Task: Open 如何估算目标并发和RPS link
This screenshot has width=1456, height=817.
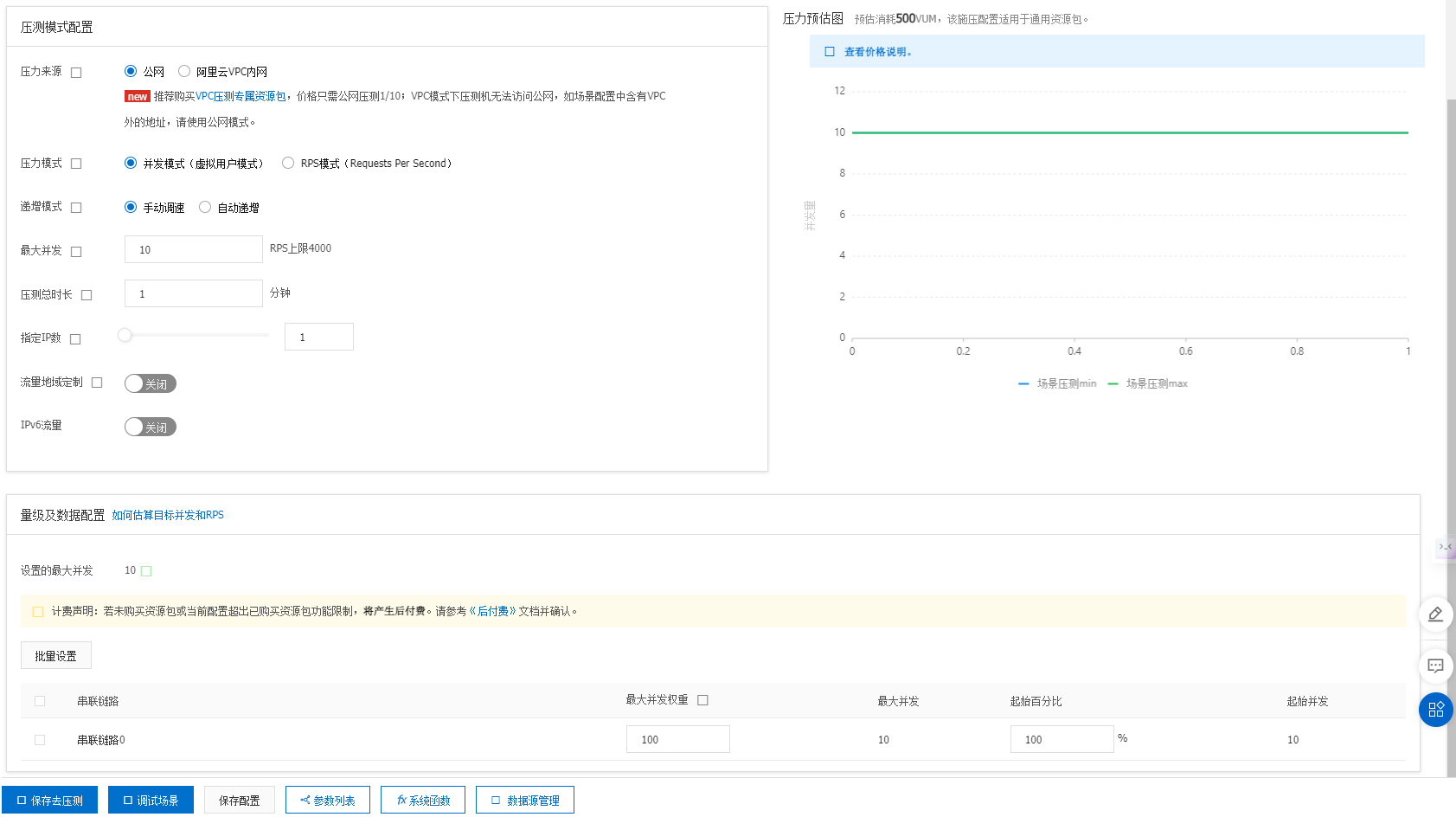Action: [168, 515]
